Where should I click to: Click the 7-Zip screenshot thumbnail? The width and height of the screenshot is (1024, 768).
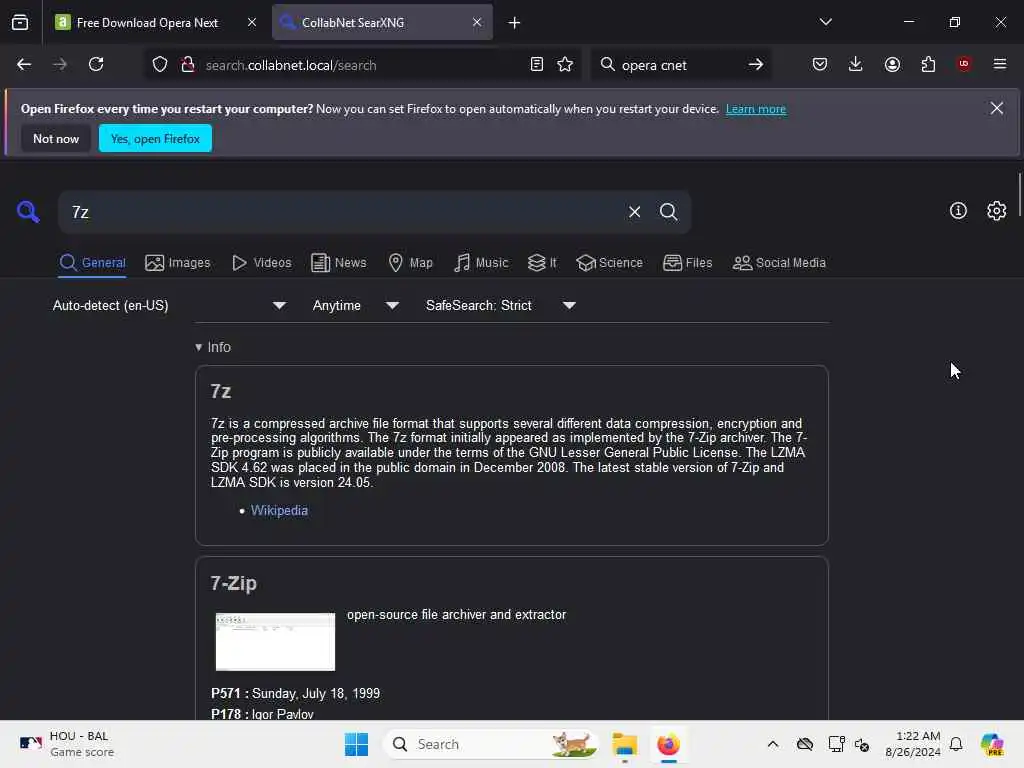tap(275, 641)
